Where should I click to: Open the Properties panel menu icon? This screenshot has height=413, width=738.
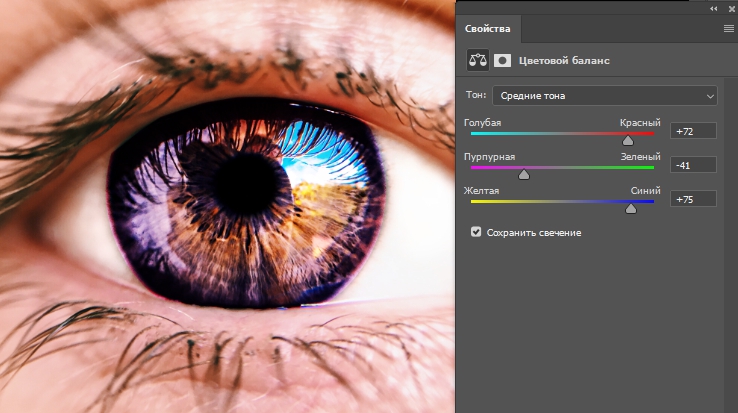729,29
